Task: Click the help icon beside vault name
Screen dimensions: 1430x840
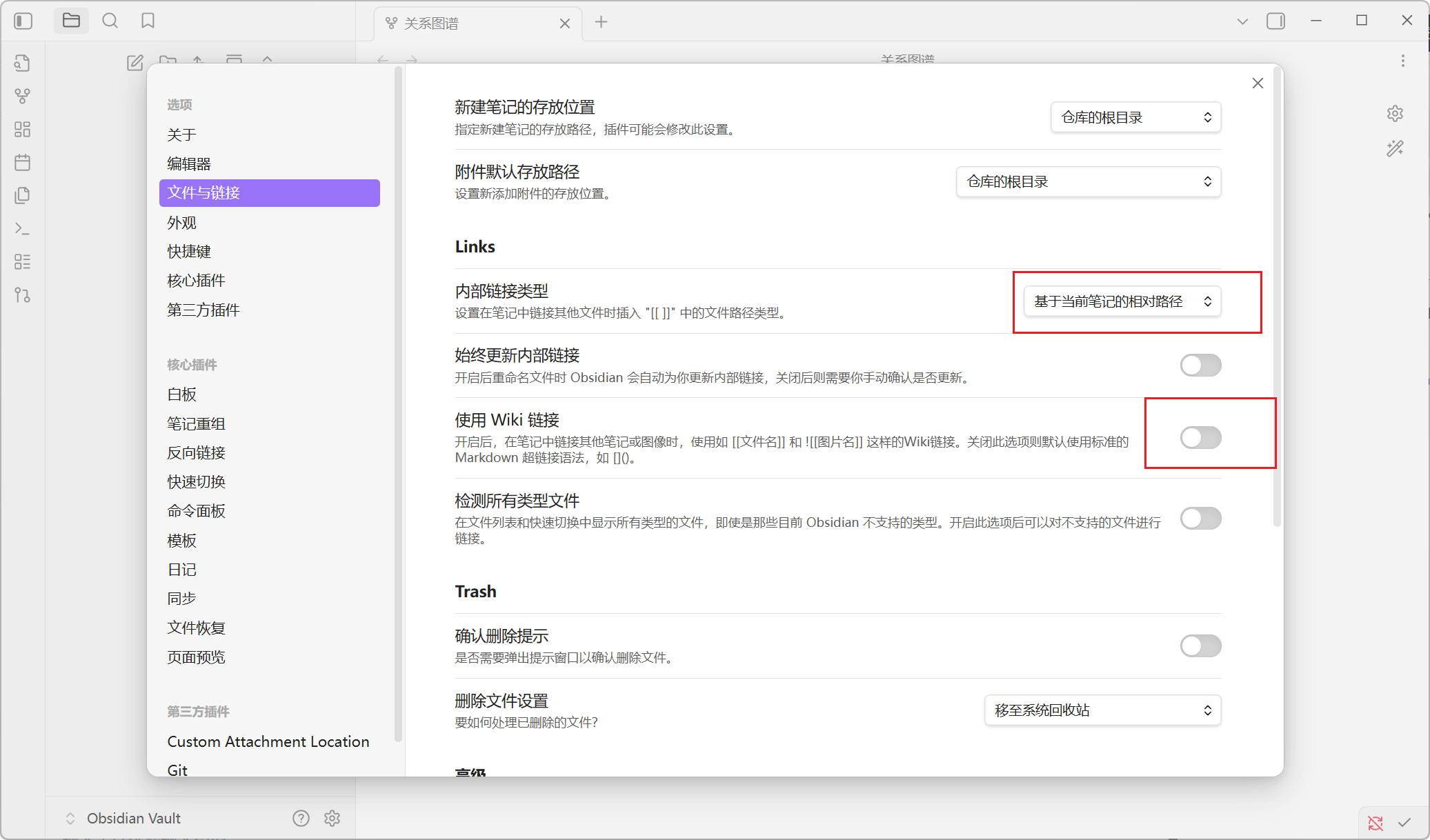Action: 301,818
